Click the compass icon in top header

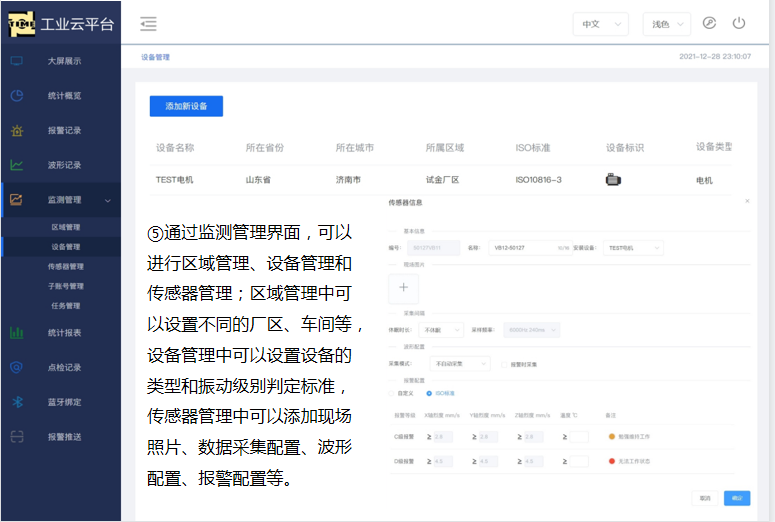tap(710, 23)
